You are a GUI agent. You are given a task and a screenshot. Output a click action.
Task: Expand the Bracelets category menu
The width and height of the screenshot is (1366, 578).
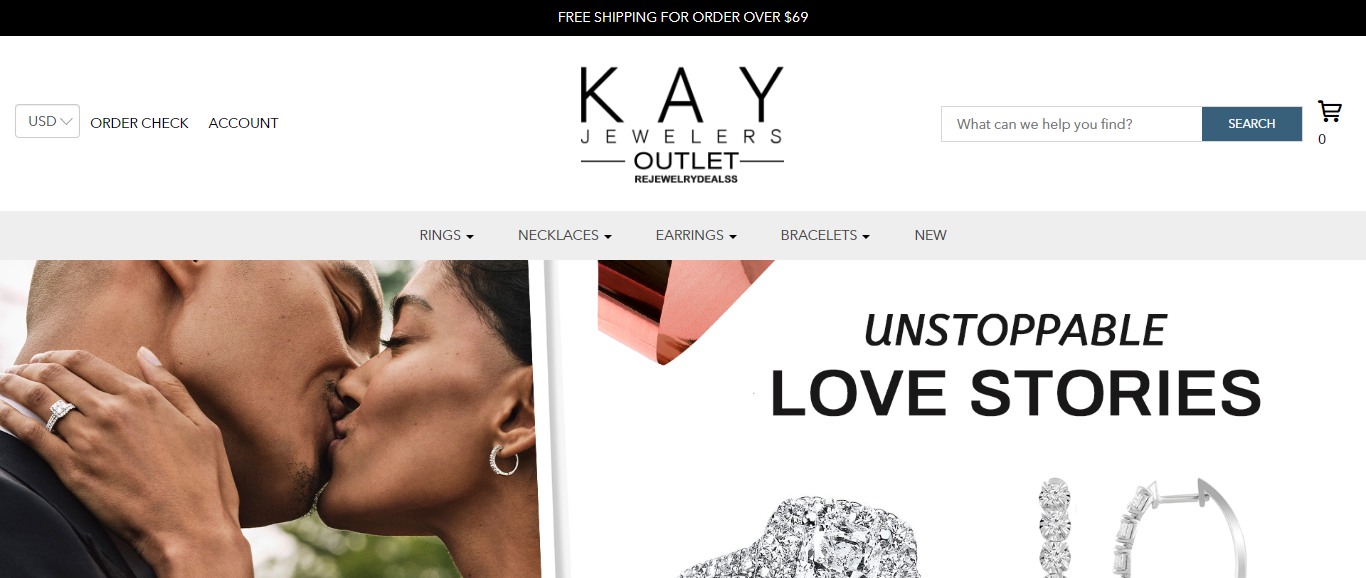tap(825, 235)
